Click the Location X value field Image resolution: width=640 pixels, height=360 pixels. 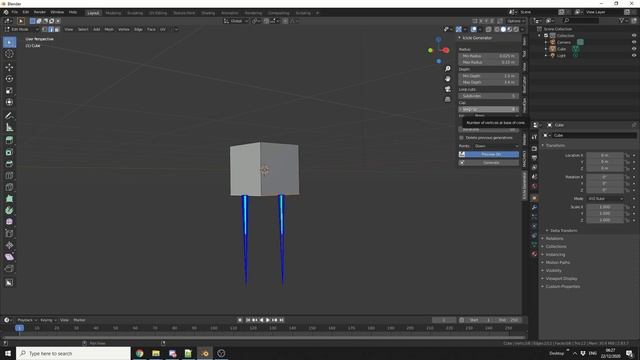tap(605, 156)
